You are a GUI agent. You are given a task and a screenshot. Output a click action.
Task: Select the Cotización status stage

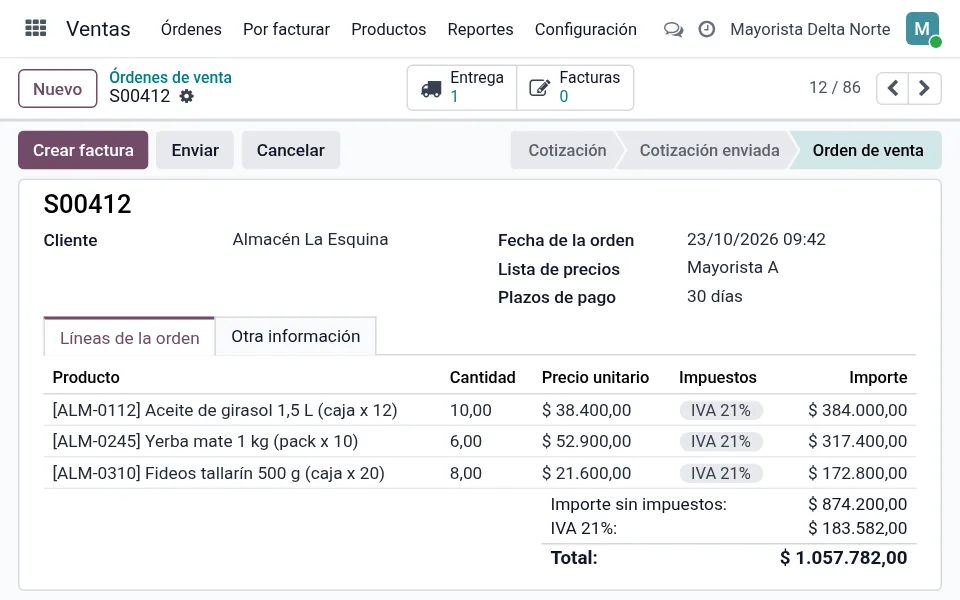click(x=568, y=150)
